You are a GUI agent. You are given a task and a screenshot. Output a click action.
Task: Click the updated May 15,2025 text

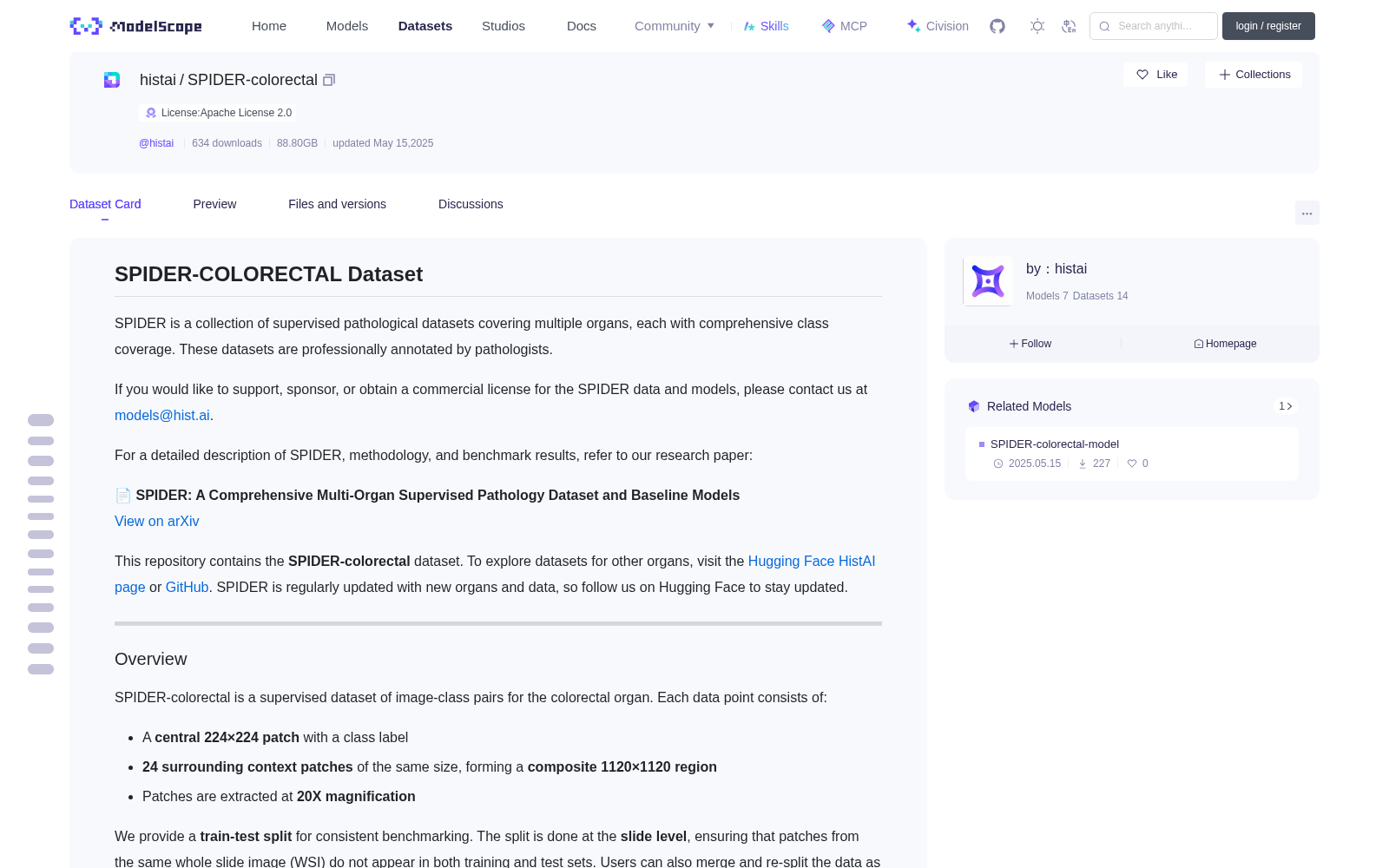pos(383,143)
